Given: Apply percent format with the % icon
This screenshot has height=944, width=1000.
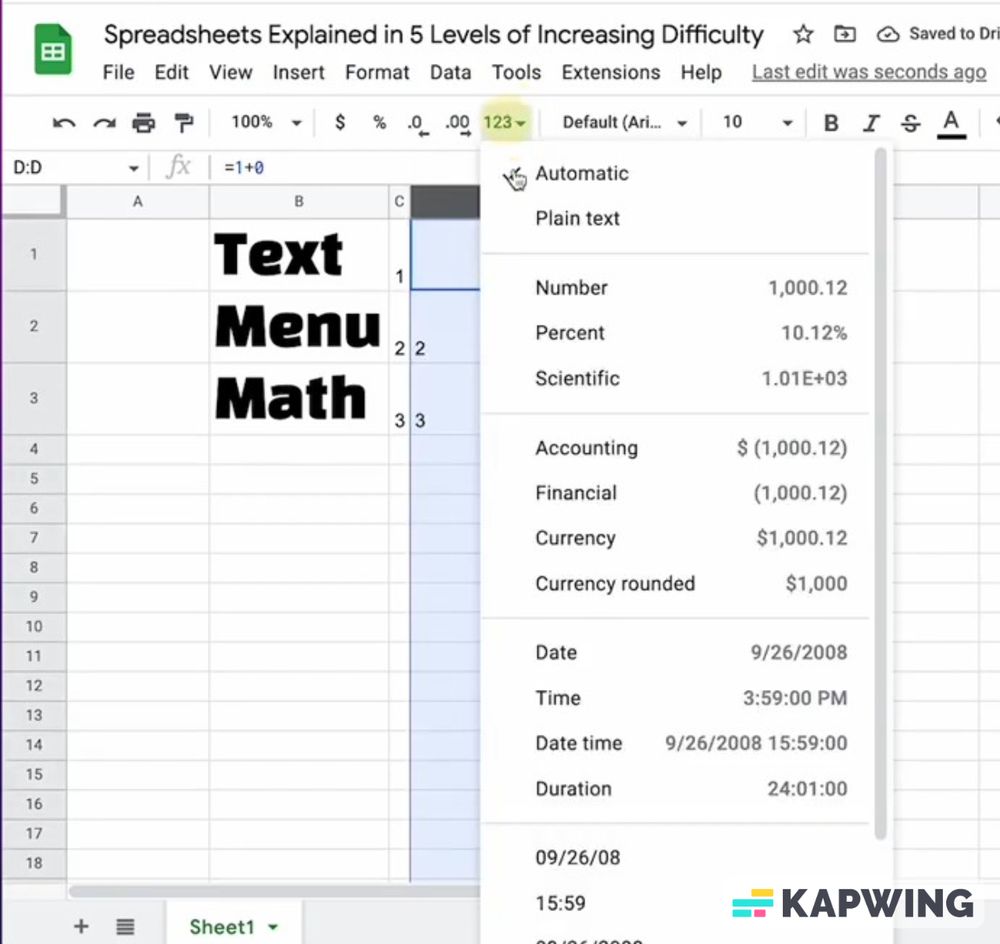Looking at the screenshot, I should click(378, 122).
